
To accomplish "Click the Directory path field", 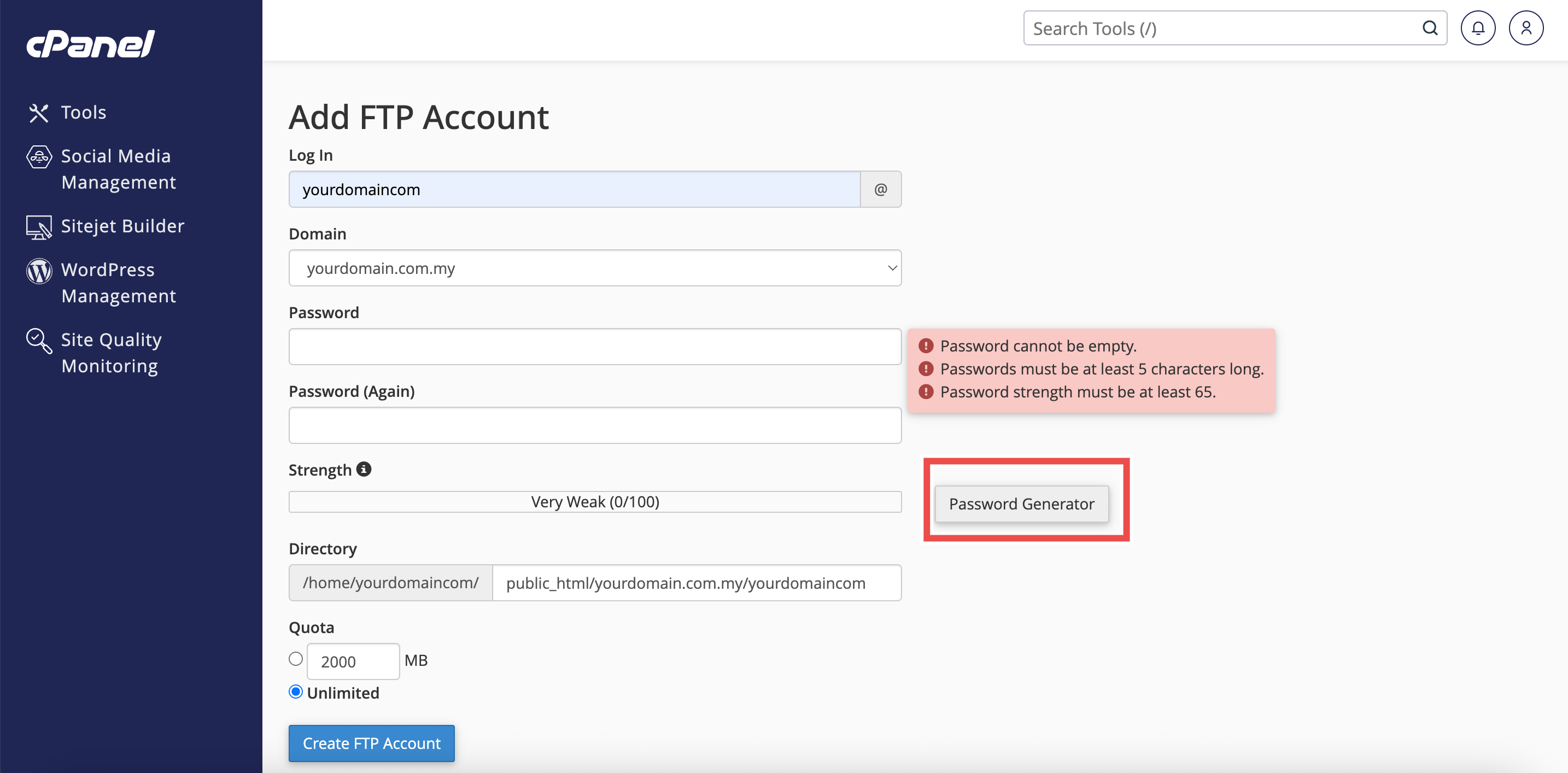I will pyautogui.click(x=697, y=583).
